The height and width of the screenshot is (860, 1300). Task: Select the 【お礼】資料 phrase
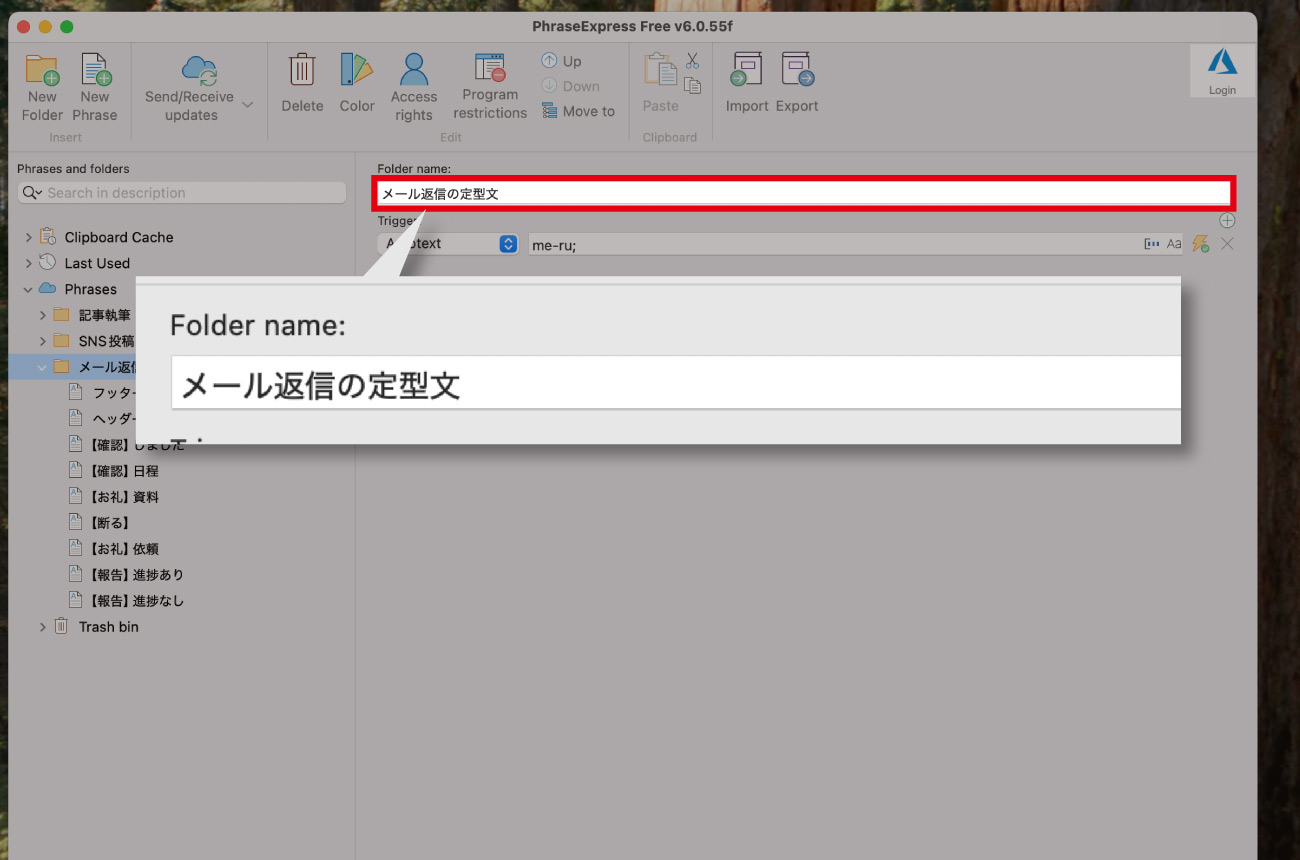(125, 497)
